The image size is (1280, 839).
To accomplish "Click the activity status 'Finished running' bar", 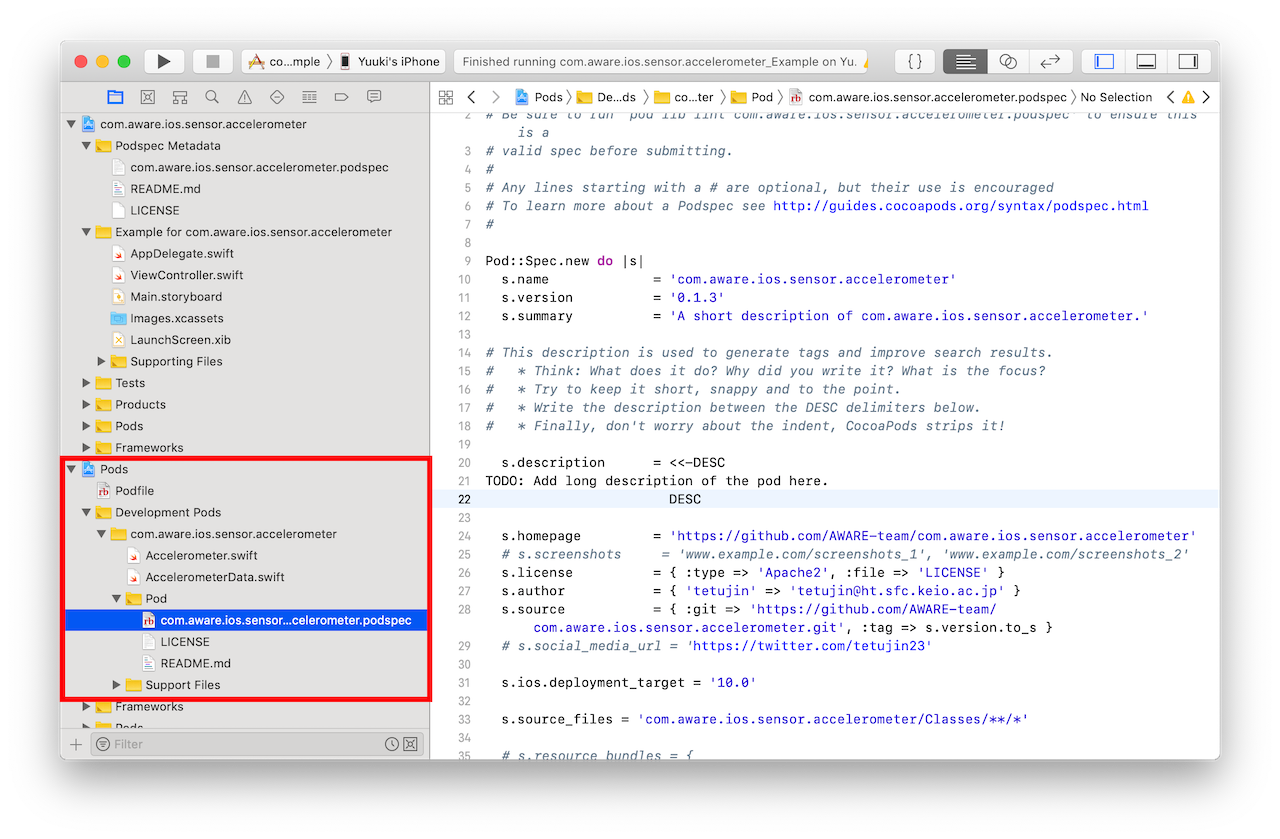I will [x=661, y=62].
